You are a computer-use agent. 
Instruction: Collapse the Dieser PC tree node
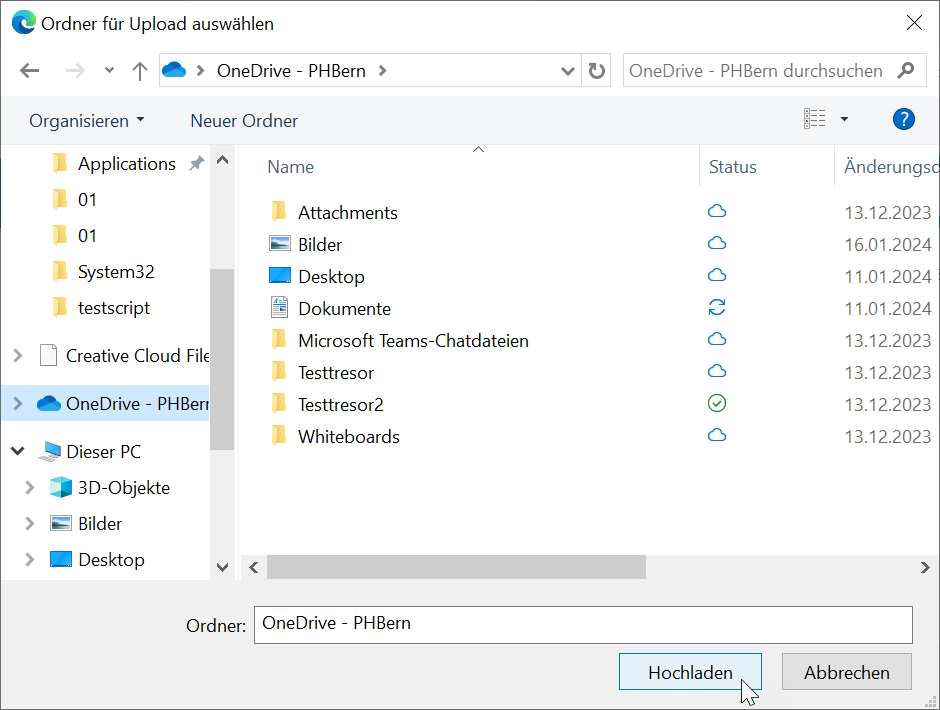point(18,452)
